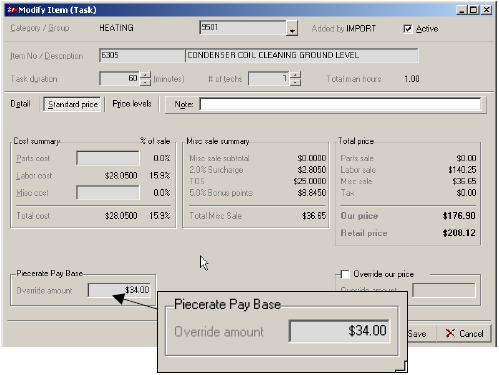
Task: Select the Standard price tab
Action: click(73, 104)
